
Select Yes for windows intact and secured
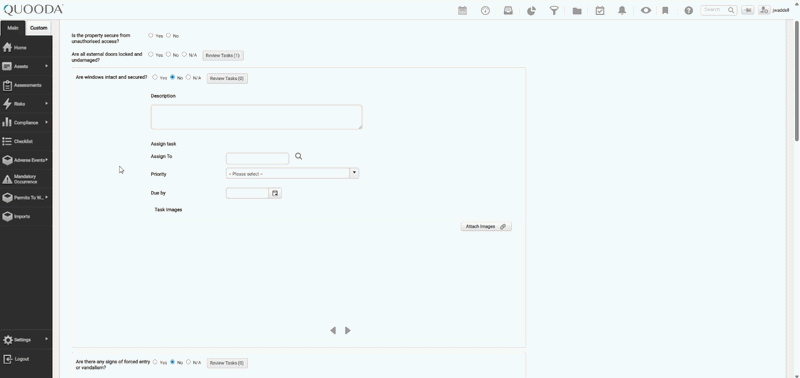pyautogui.click(x=155, y=78)
